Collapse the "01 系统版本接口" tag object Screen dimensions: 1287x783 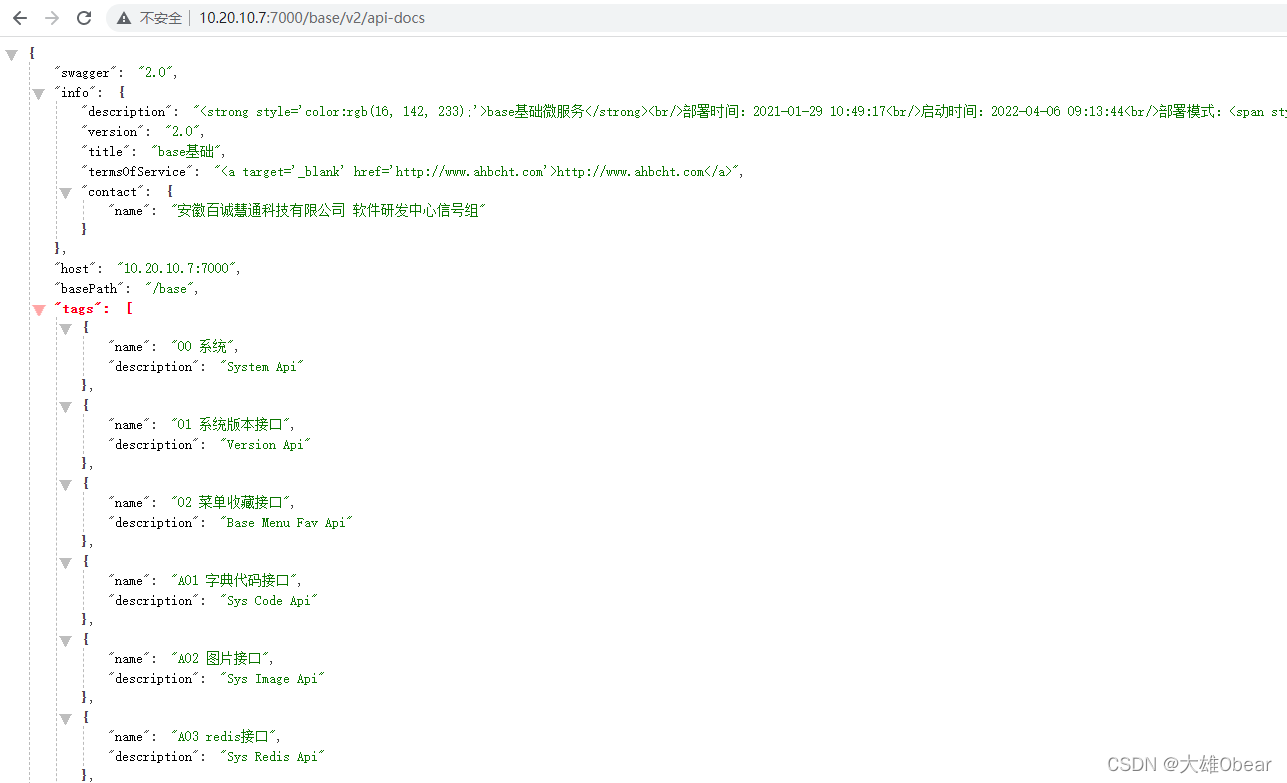point(66,407)
